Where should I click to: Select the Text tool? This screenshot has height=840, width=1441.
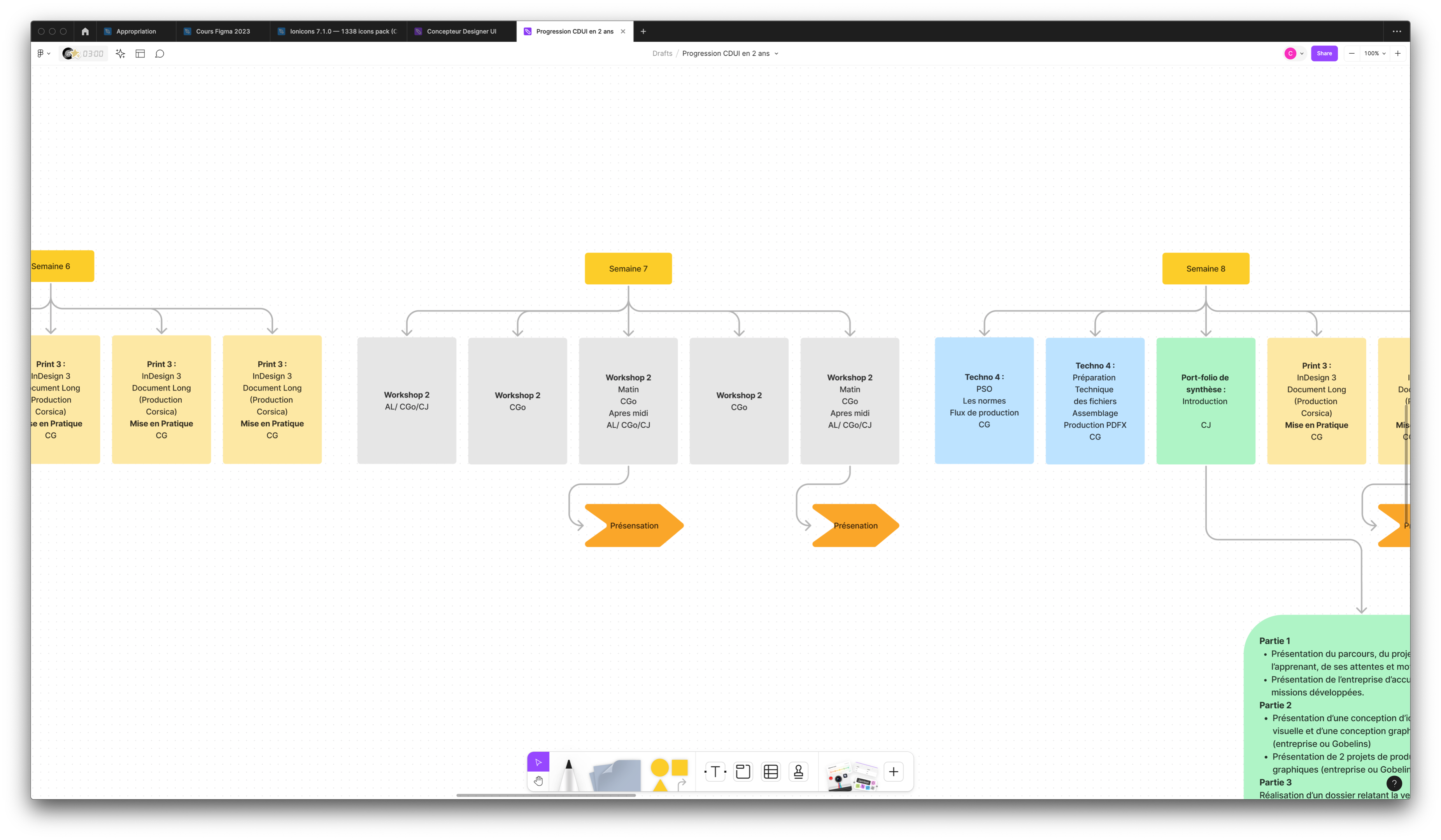pyautogui.click(x=715, y=772)
